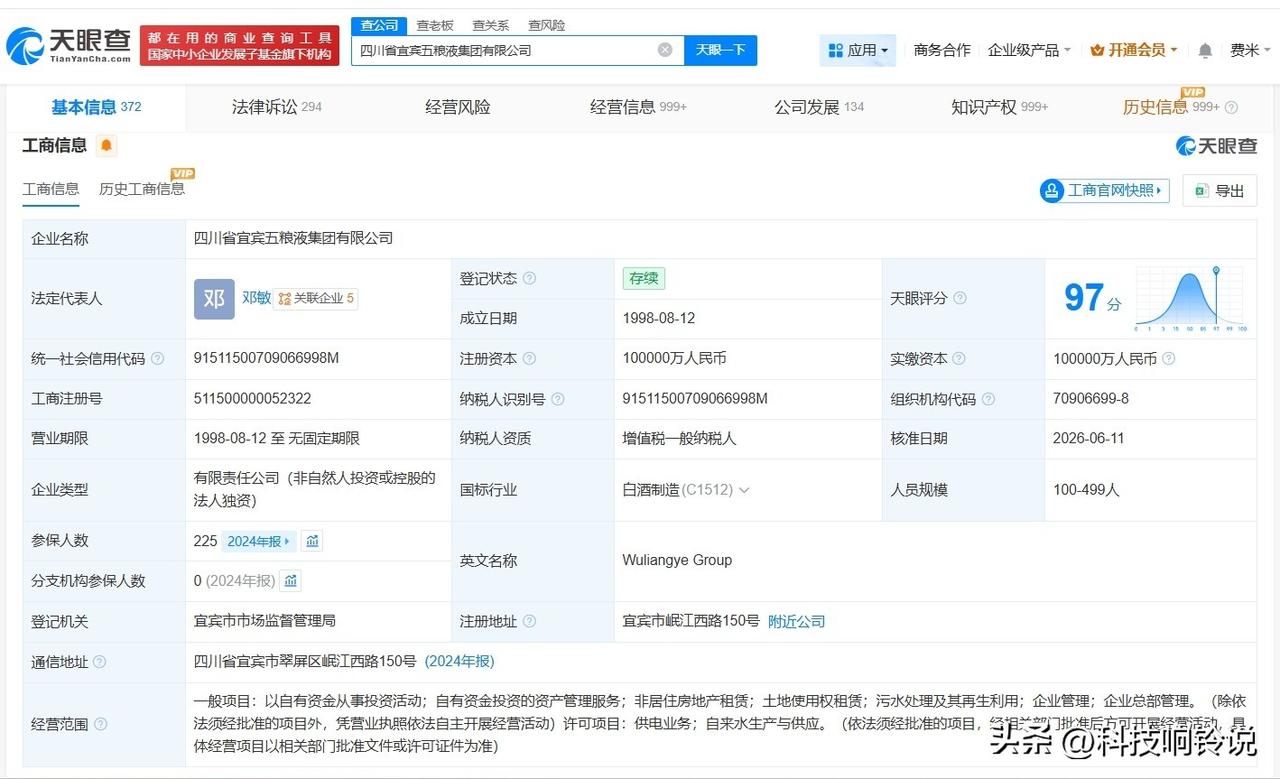Click the 导出 export button
1280x779 pixels.
click(x=1219, y=191)
